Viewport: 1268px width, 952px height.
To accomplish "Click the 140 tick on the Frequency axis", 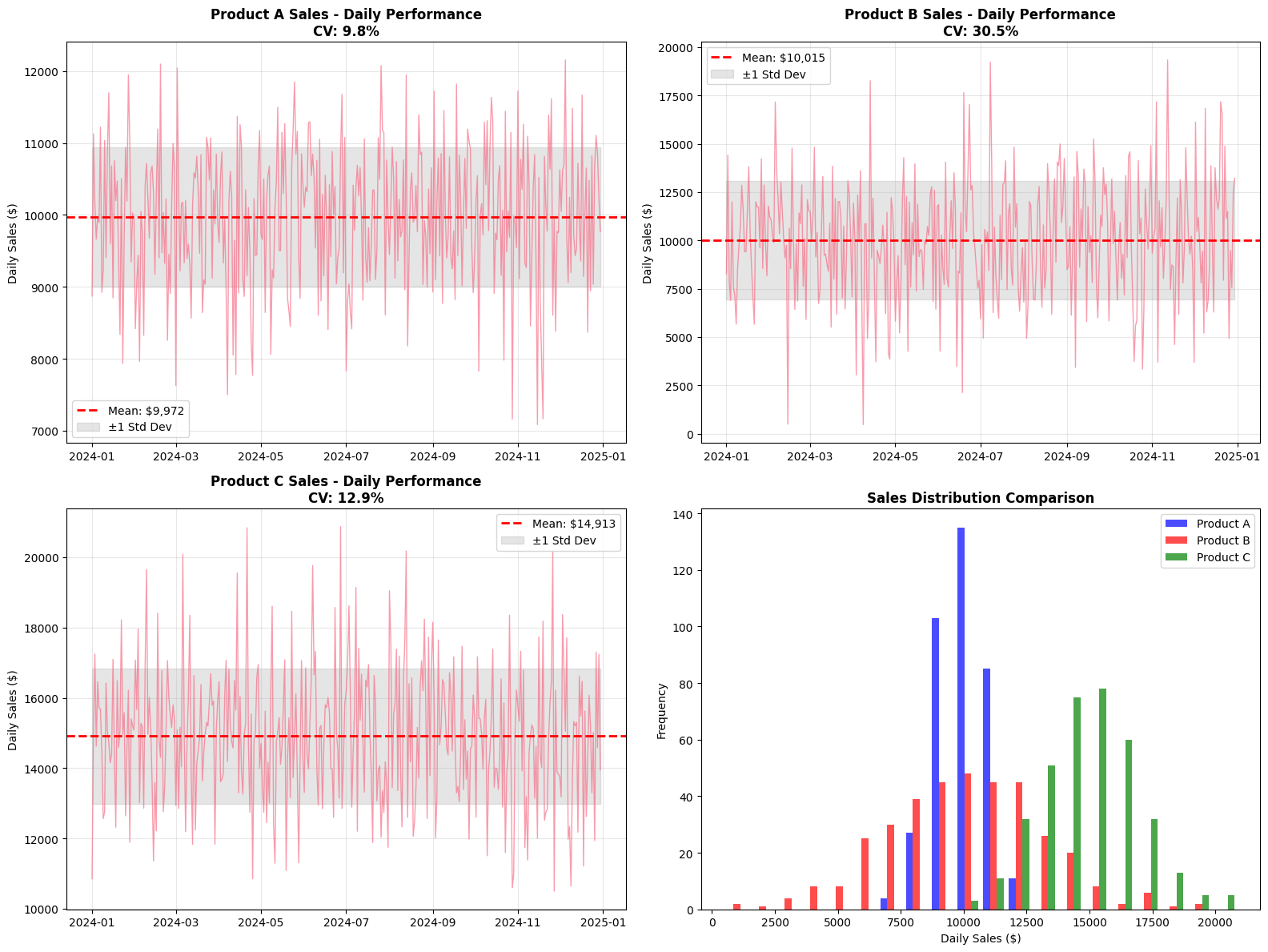I will (684, 515).
